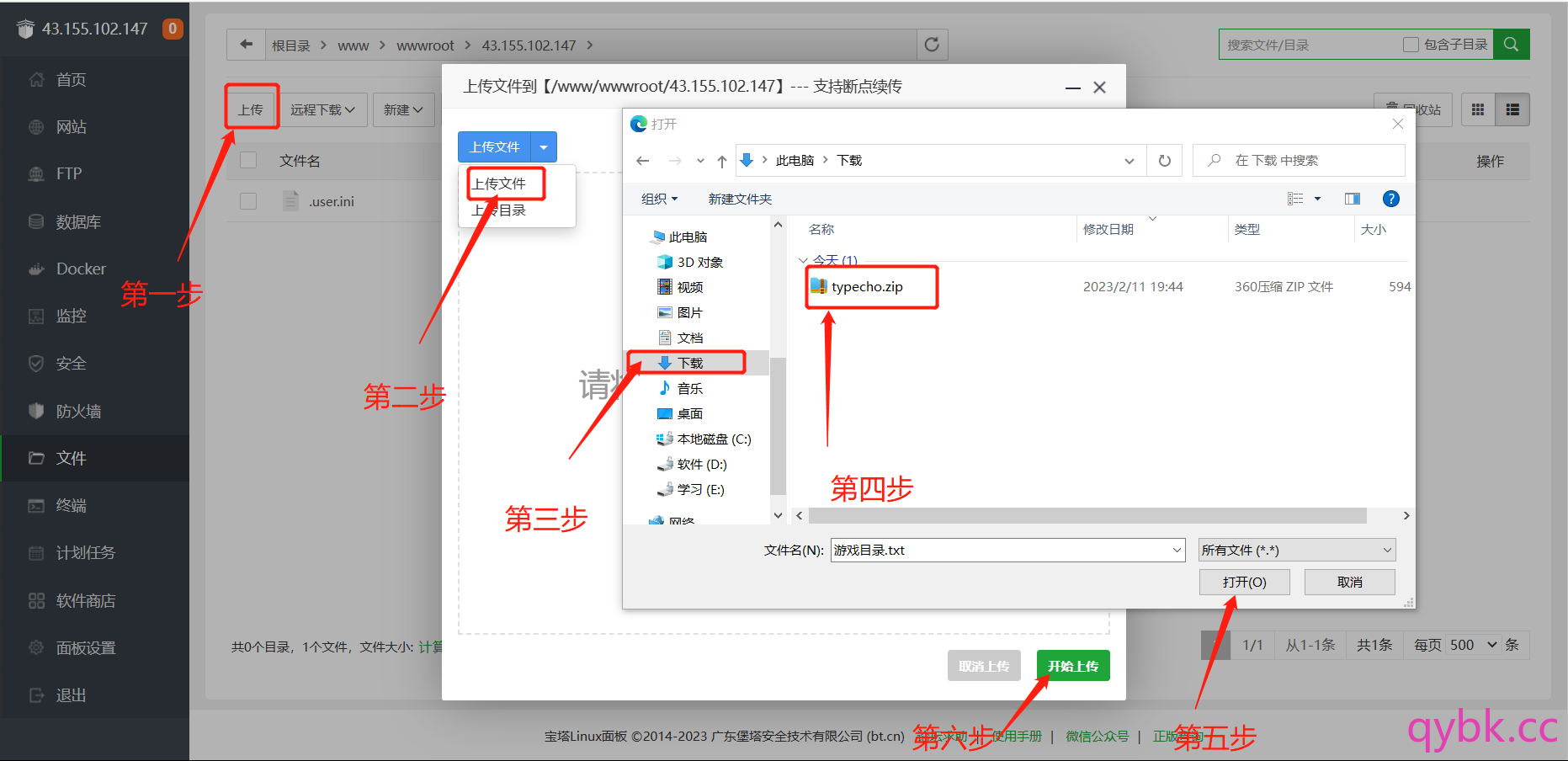Click the 软件商店 grid icon

pyautogui.click(x=36, y=600)
